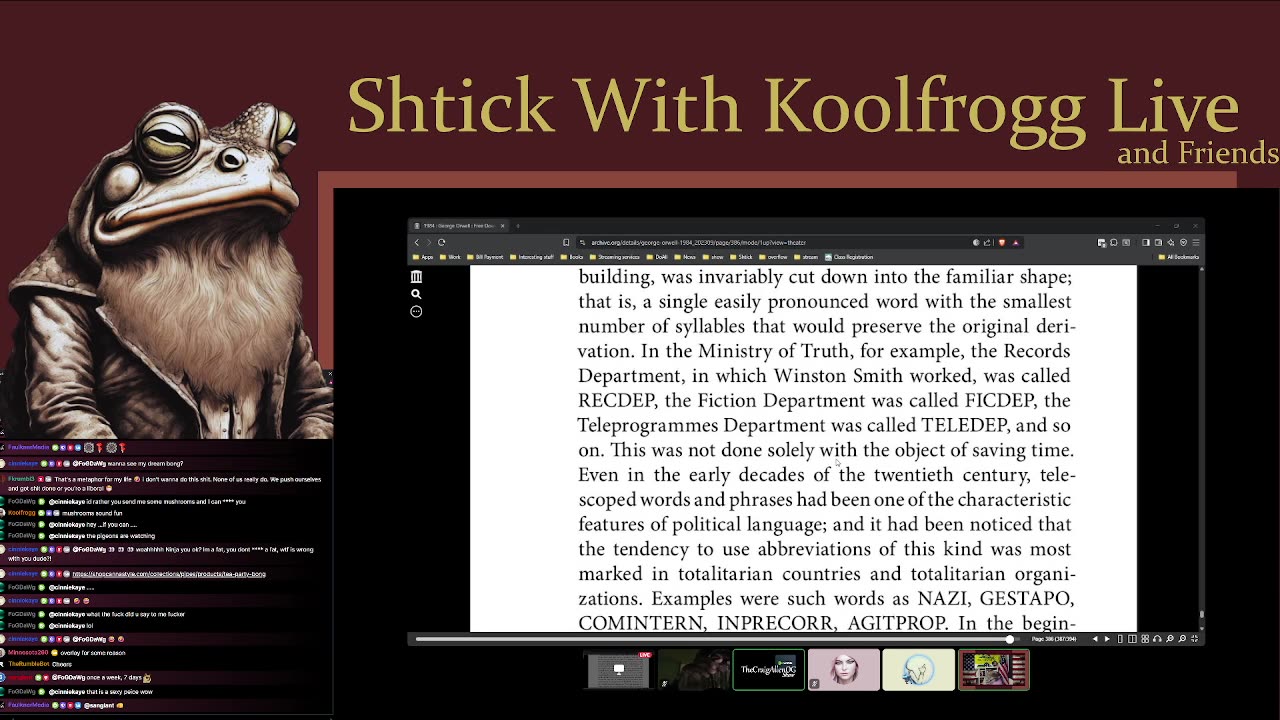Click the sidebar panel icon in browser toolbar

point(1146,242)
